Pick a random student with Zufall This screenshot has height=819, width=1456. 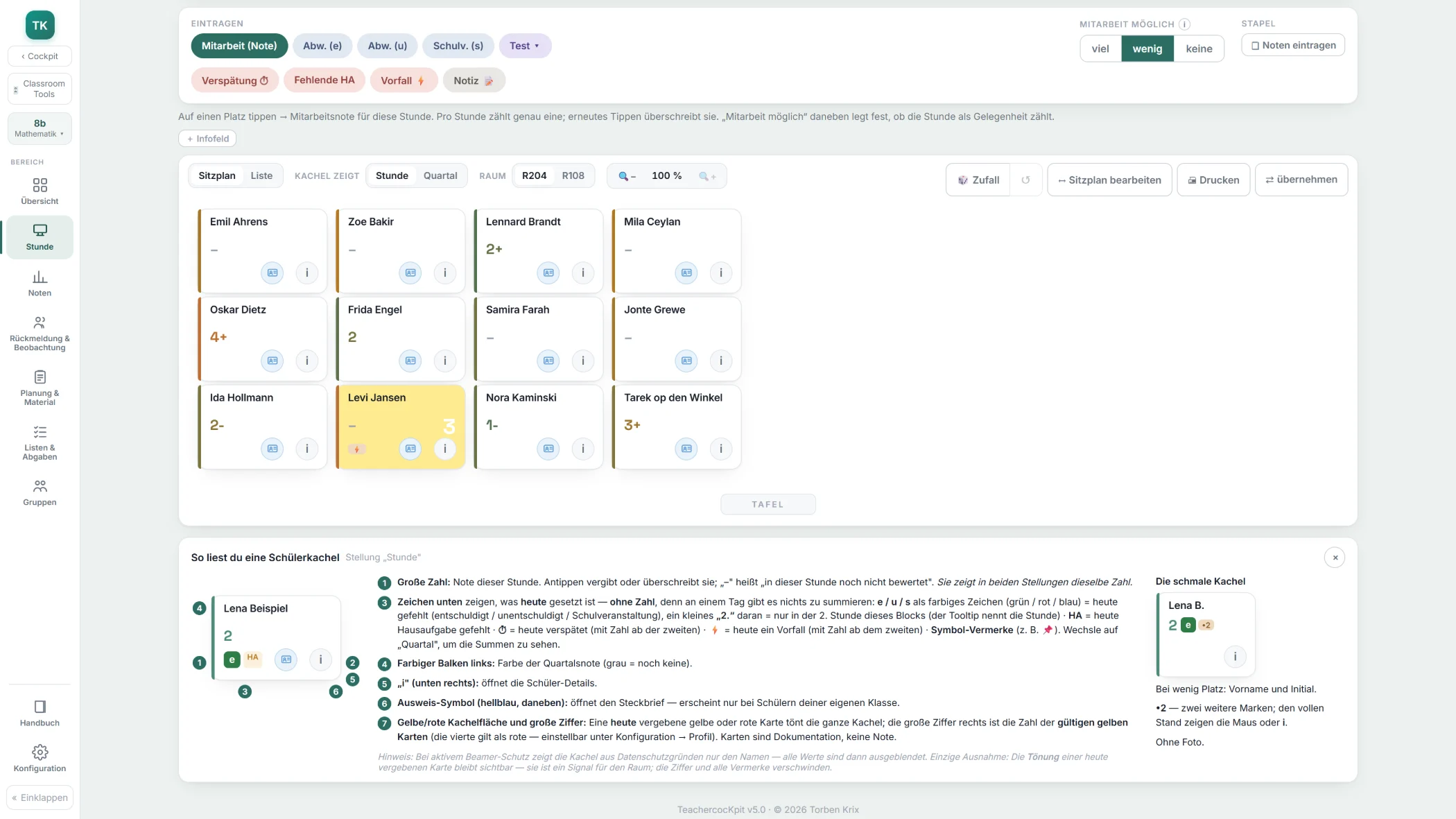coord(978,180)
